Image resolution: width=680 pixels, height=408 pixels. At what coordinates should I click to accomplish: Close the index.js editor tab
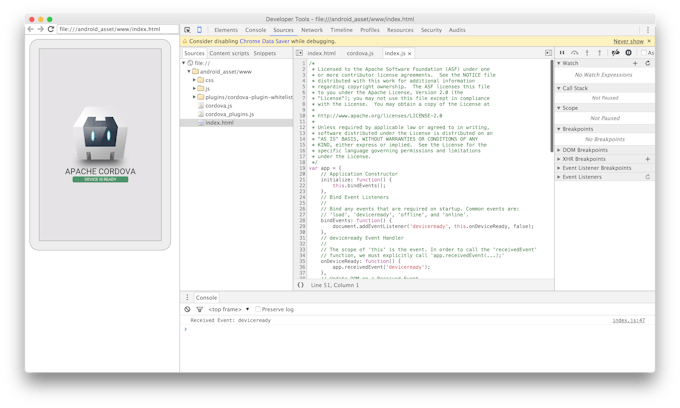click(x=409, y=53)
